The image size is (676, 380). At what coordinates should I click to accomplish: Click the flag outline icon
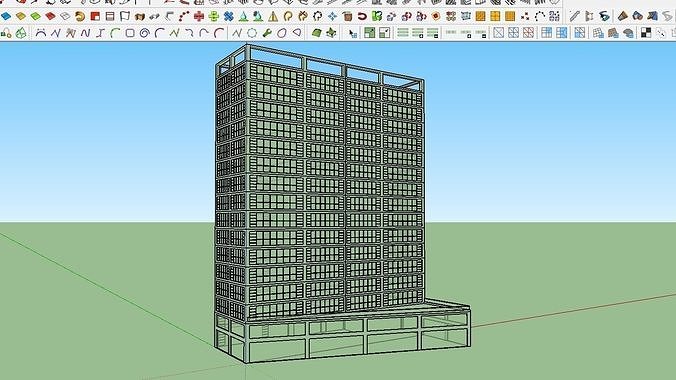pyautogui.click(x=125, y=16)
